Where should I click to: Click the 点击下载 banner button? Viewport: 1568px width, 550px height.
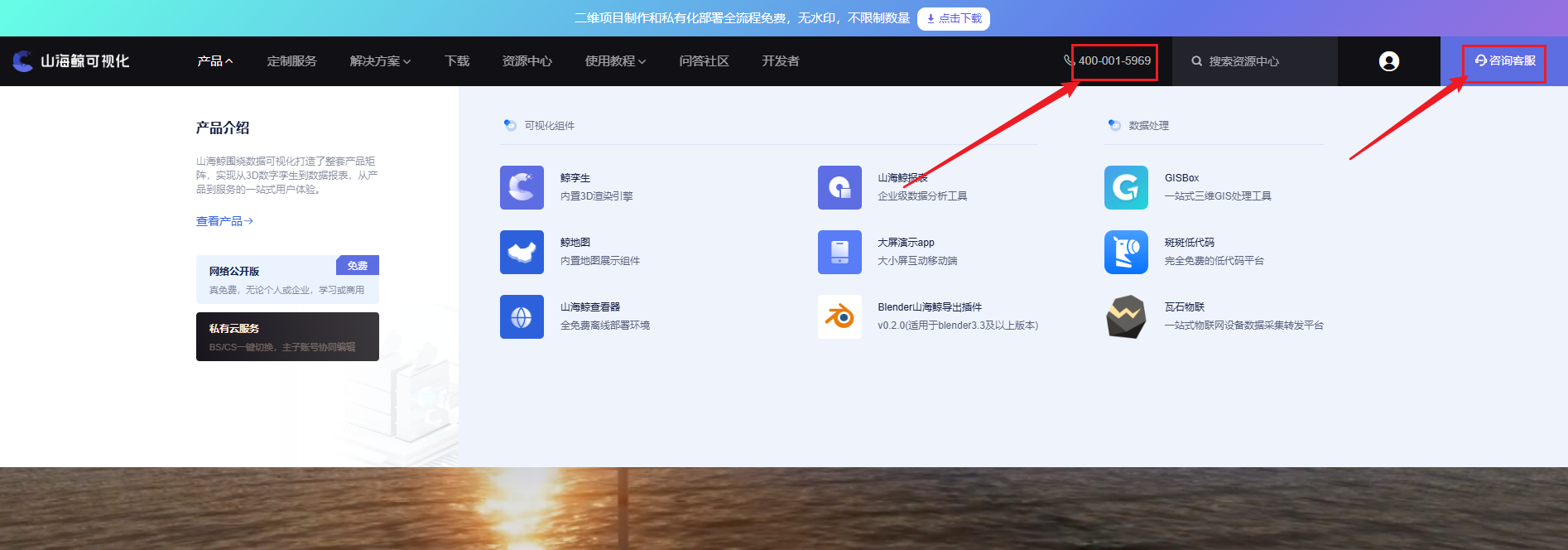click(x=954, y=18)
